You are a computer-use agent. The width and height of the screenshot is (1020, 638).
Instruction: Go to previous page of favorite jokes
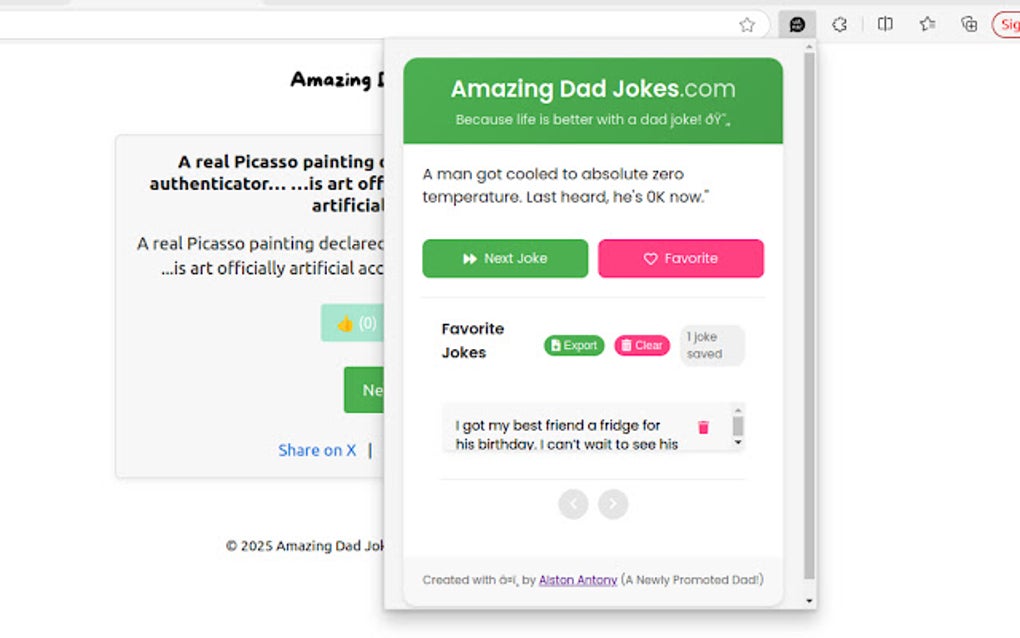point(573,504)
